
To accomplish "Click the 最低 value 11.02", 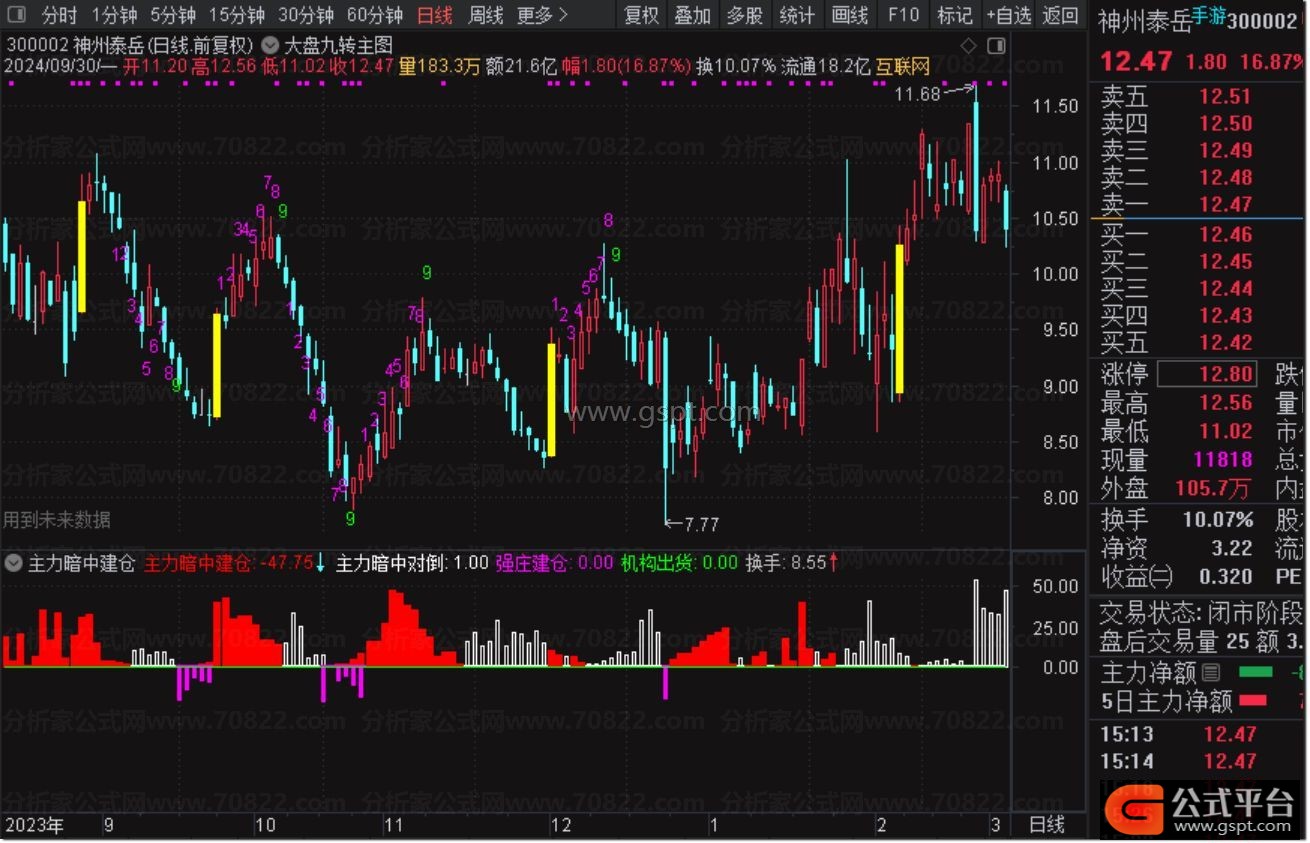I will 1226,432.
